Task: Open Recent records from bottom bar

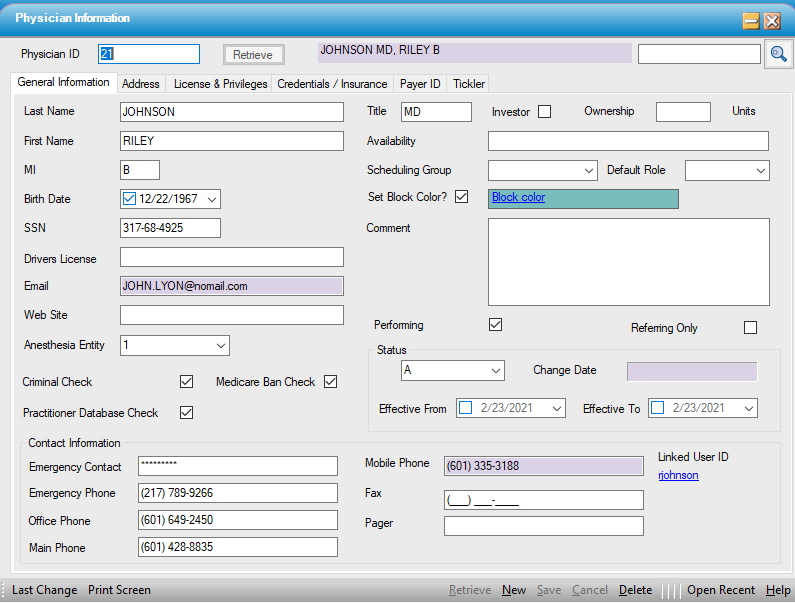Action: tap(721, 590)
